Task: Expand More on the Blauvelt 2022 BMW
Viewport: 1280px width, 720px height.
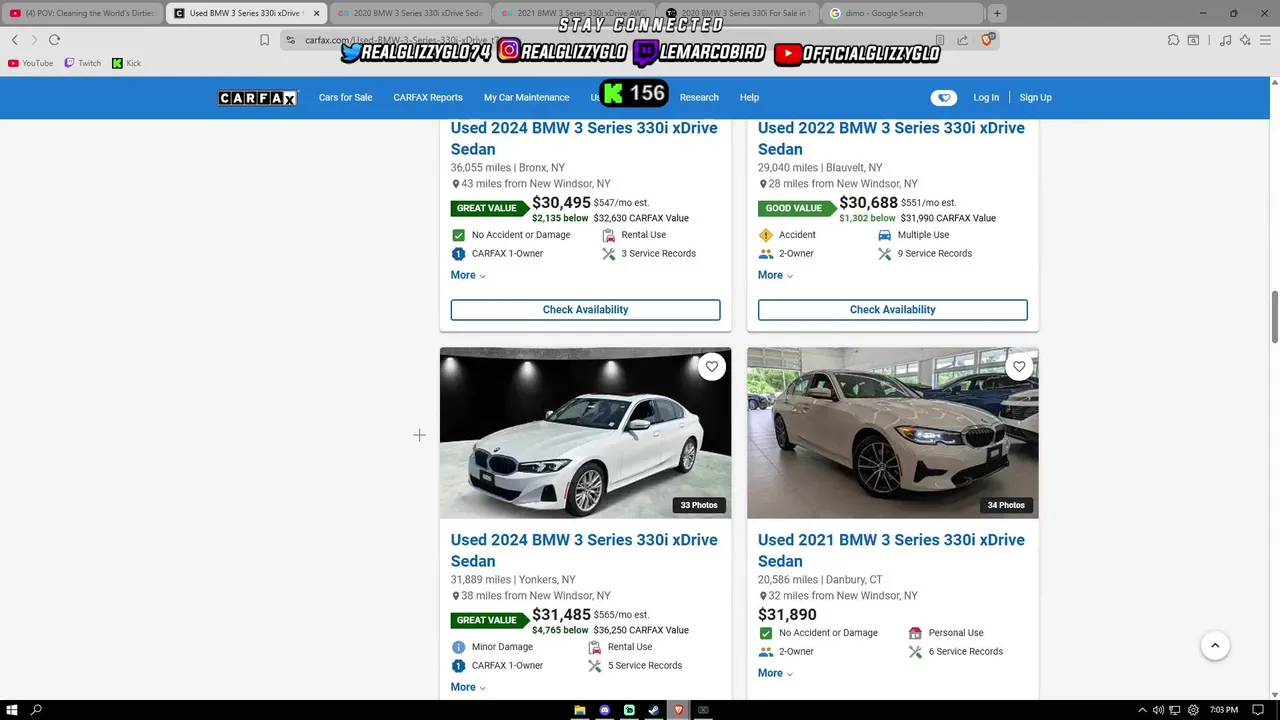Action: [x=775, y=275]
